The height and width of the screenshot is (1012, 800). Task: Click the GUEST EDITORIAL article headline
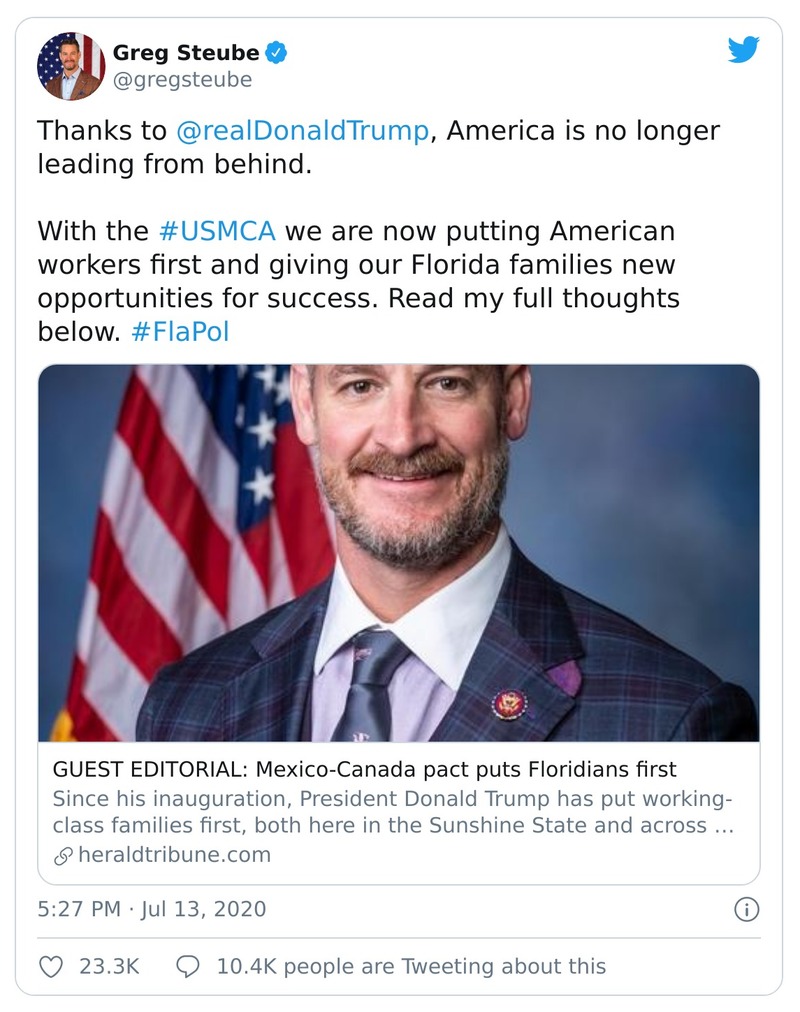tap(364, 770)
